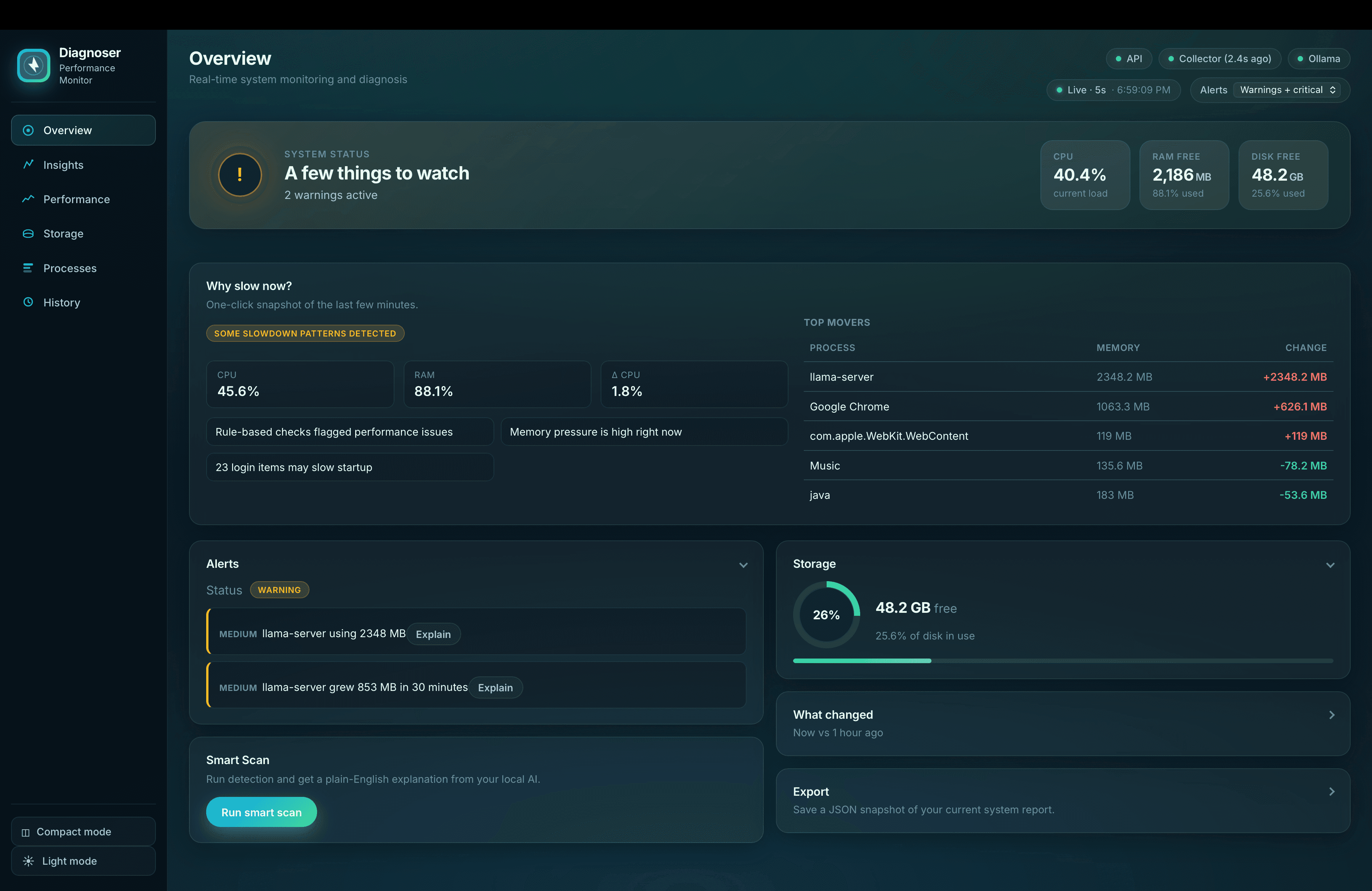The width and height of the screenshot is (1372, 891).
Task: Click the +2348.2 MB change value
Action: tap(1295, 377)
